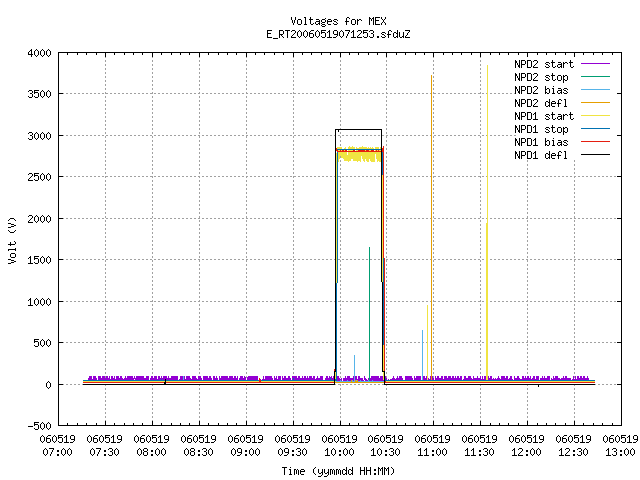This screenshot has width=640, height=480.
Task: Click the 'NPD1 bias' legend label
Action: pyautogui.click(x=541, y=142)
